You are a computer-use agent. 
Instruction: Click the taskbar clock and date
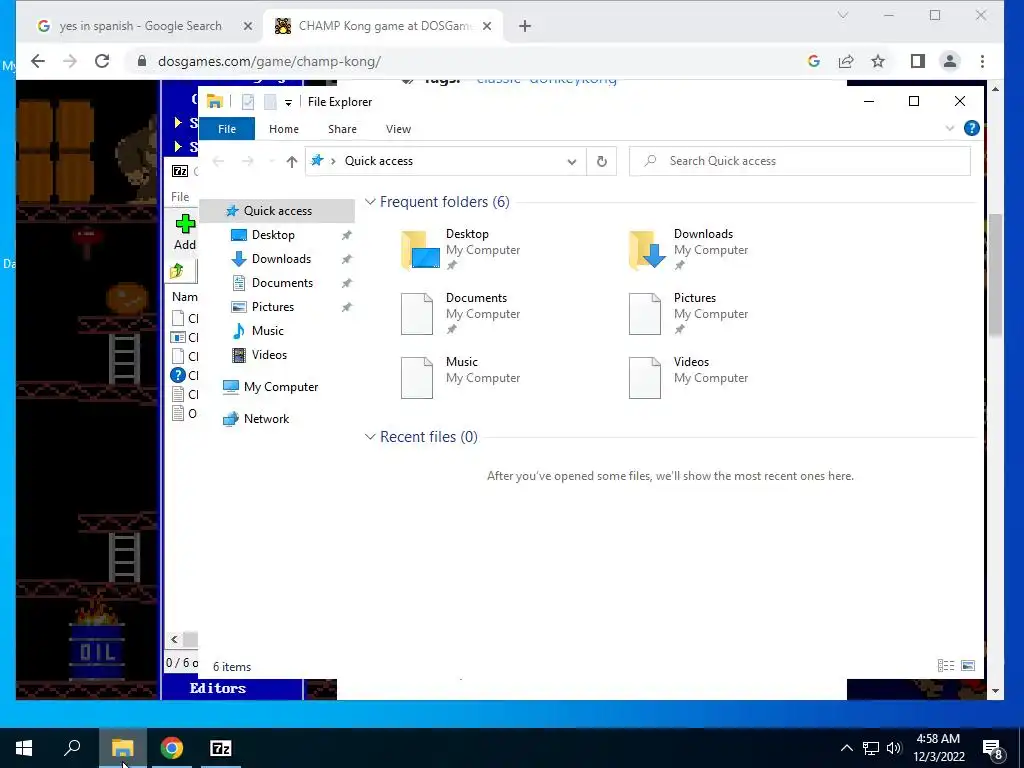[938, 748]
